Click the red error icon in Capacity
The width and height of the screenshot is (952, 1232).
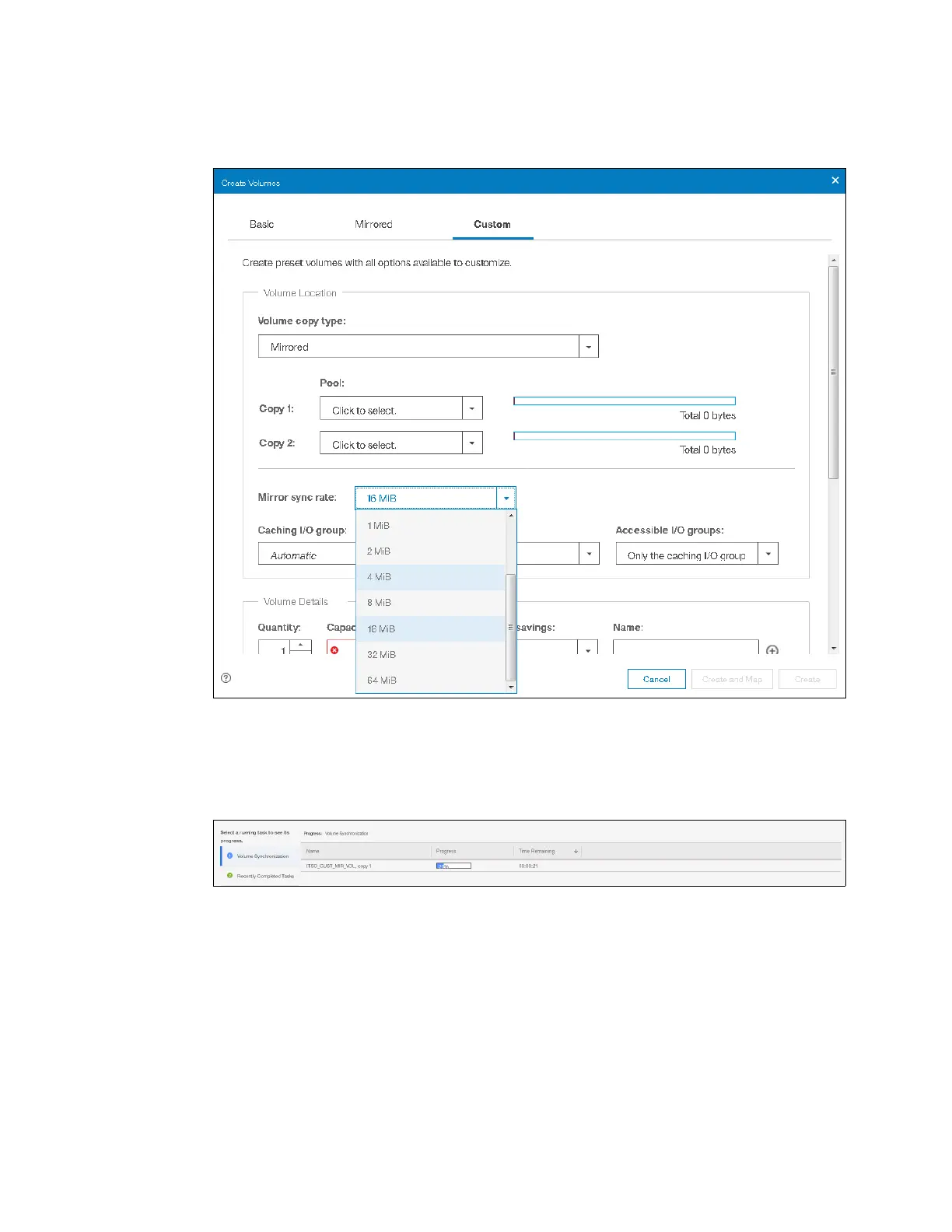(x=334, y=650)
